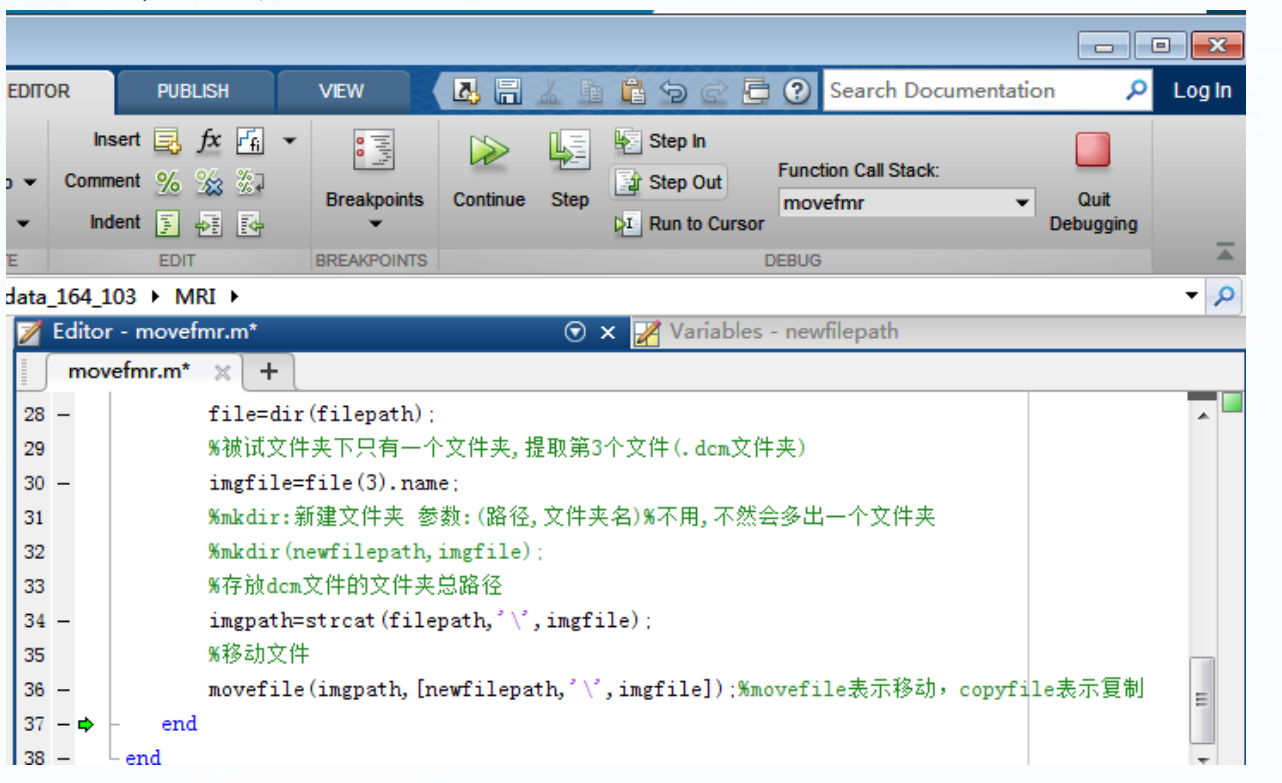Switch to the PUBLISH ribbon tab
1282x783 pixels.
pyautogui.click(x=193, y=91)
